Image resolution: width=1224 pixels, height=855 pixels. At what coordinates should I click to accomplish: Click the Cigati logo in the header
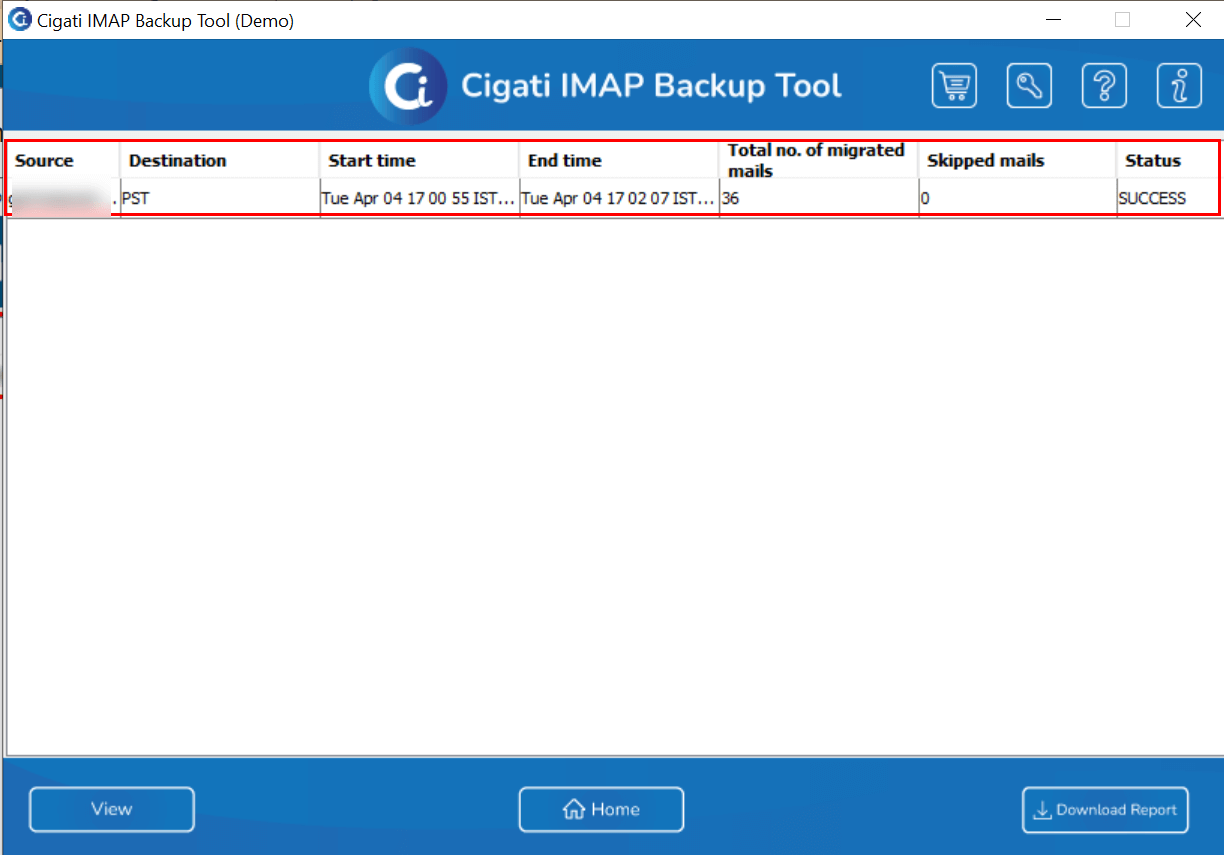coord(408,86)
